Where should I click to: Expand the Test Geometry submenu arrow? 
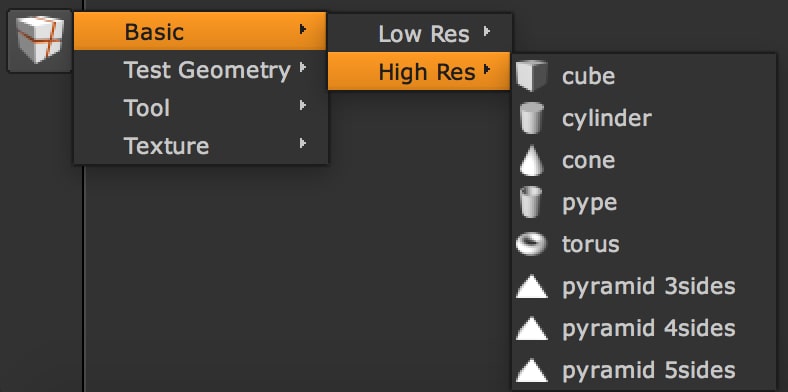click(303, 67)
